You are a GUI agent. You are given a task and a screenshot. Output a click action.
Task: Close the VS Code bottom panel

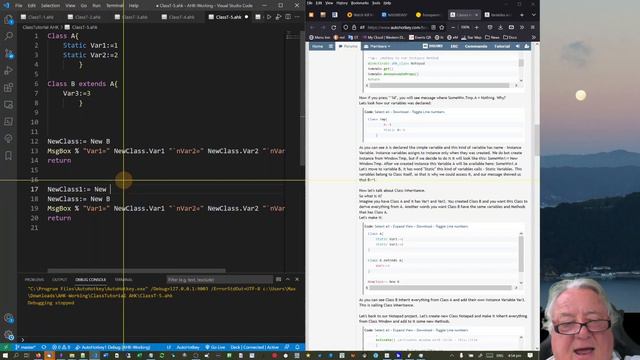[x=297, y=280]
